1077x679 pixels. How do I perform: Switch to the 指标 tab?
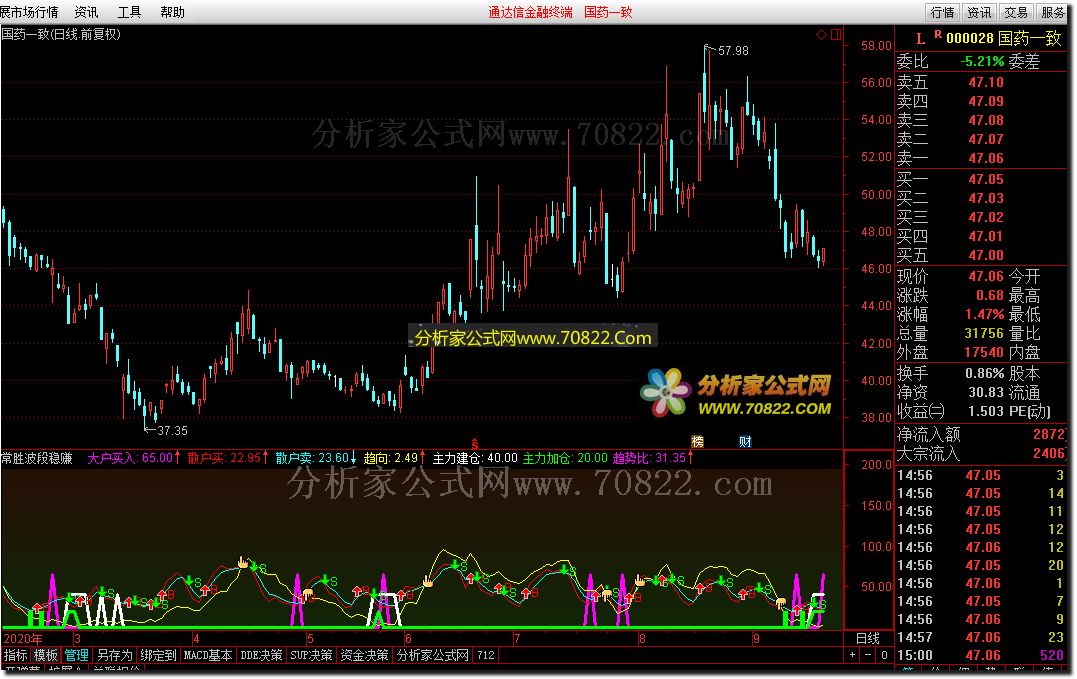pos(15,655)
